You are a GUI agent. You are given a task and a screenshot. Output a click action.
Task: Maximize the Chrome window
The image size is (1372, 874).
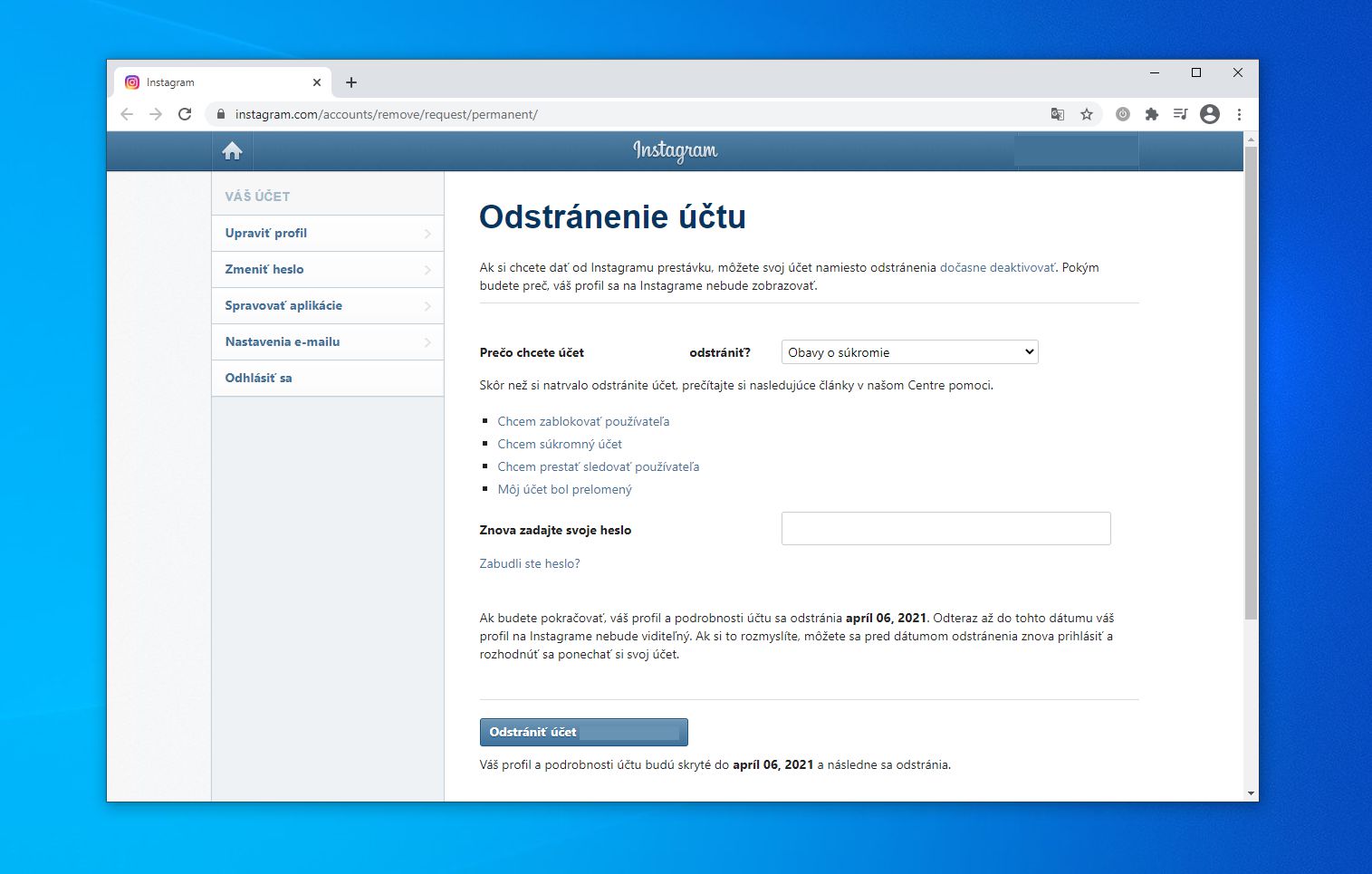1196,72
